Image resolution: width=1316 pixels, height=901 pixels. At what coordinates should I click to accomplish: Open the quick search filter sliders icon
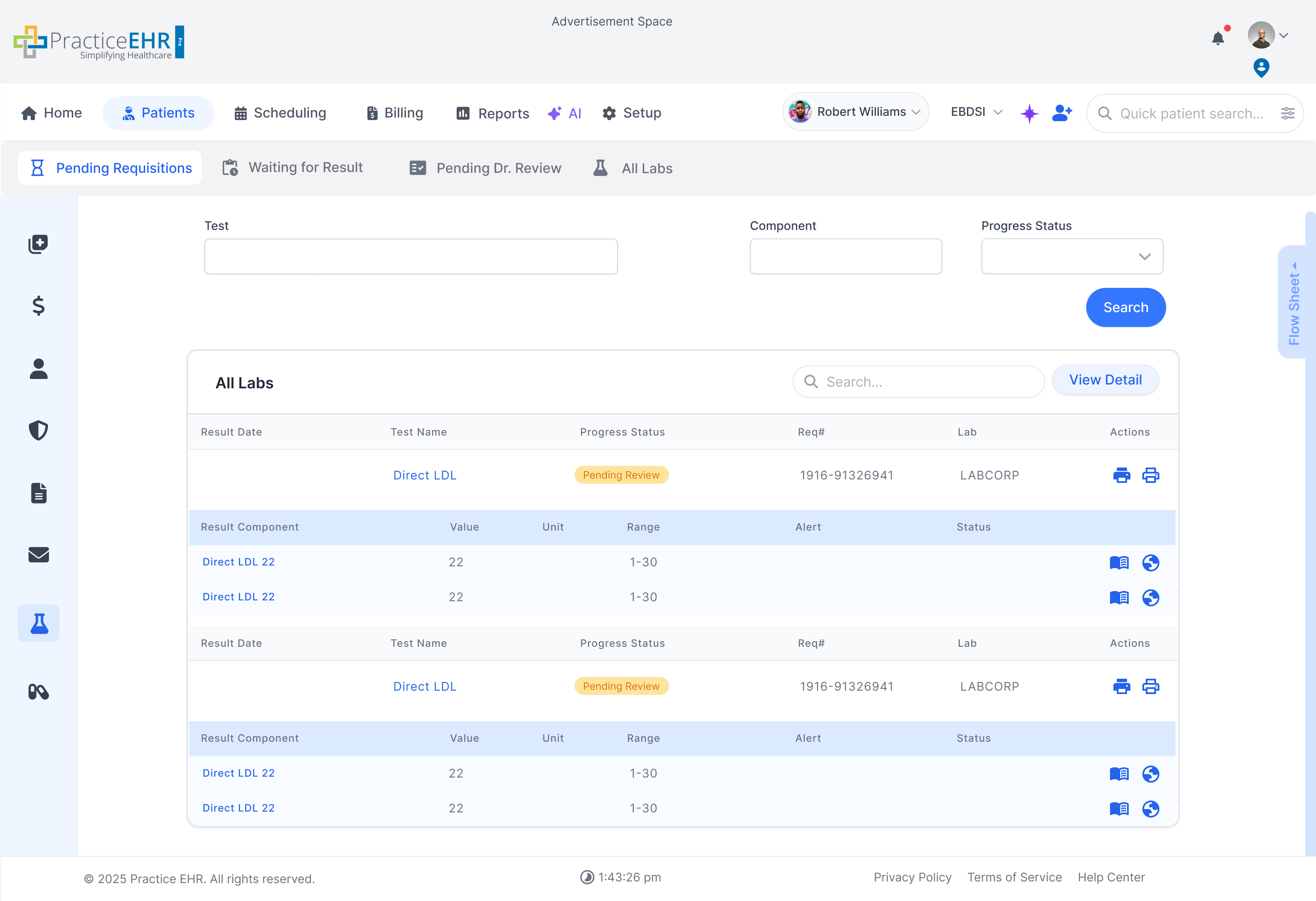[1287, 113]
